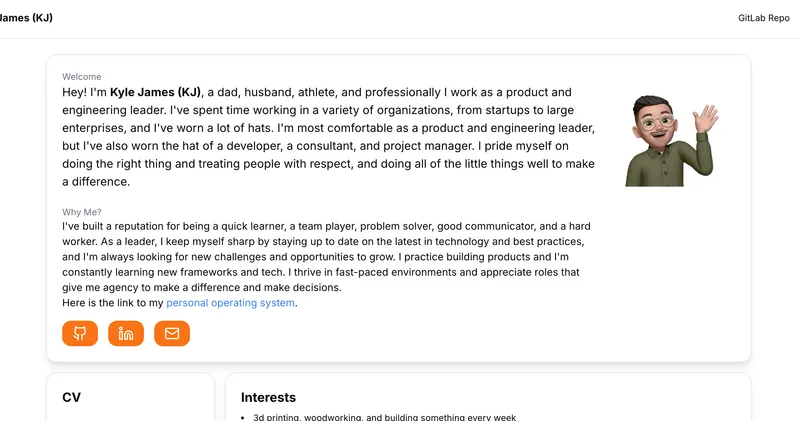Click the email envelope icon button
The image size is (800, 421).
(172, 333)
